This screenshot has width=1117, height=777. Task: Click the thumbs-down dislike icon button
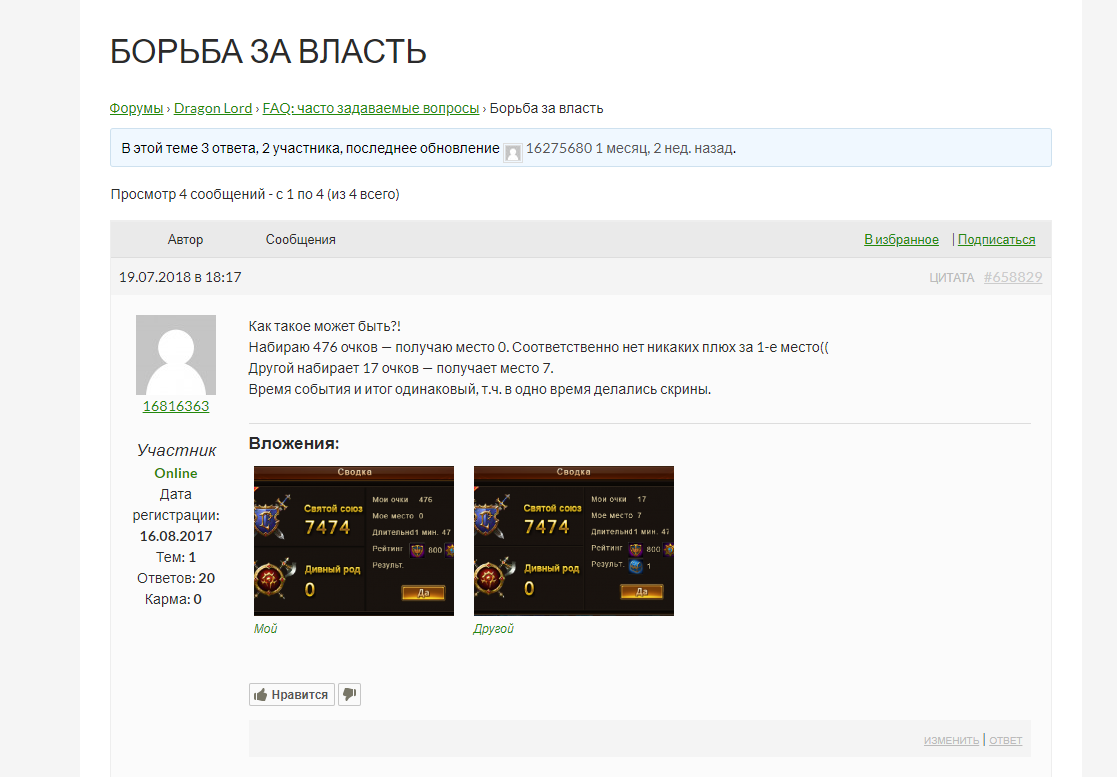click(x=349, y=695)
